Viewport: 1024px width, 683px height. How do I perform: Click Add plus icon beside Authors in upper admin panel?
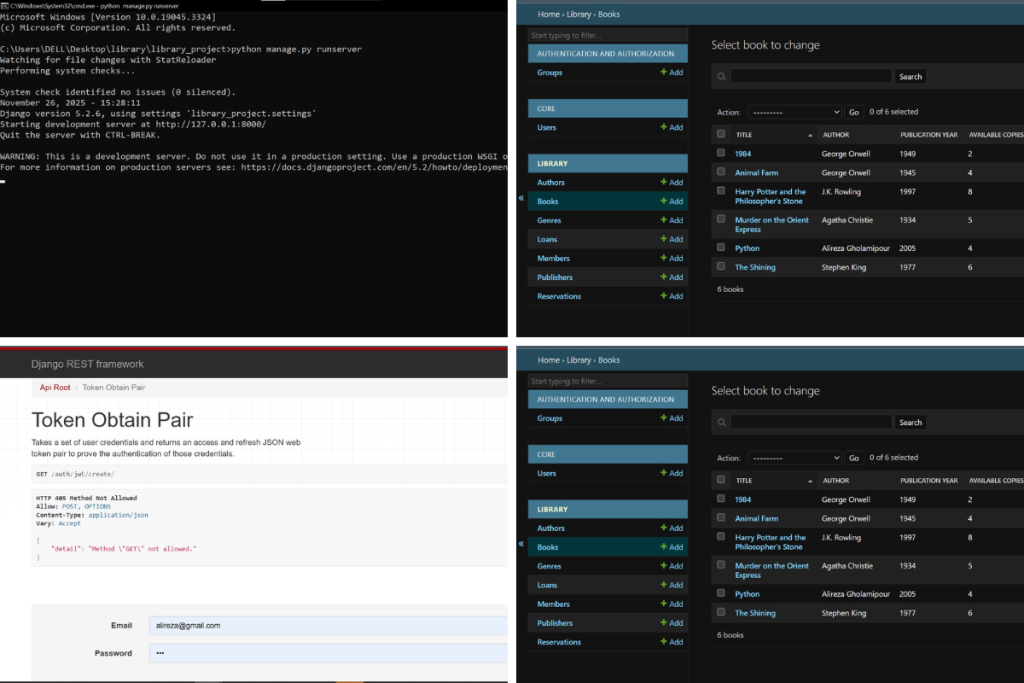point(663,183)
